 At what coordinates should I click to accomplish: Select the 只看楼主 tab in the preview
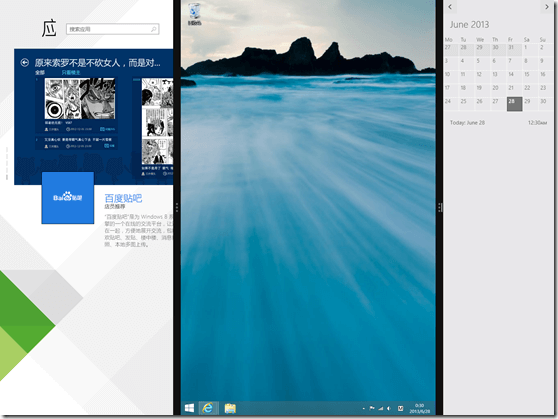tap(71, 72)
